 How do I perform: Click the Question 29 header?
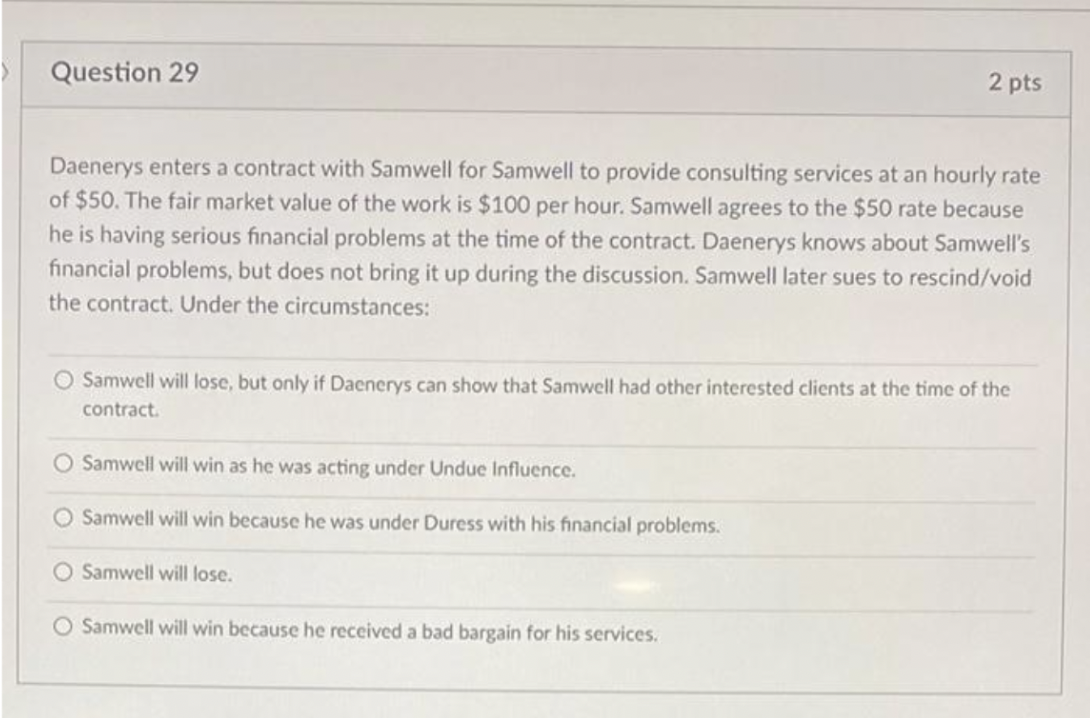coord(125,72)
